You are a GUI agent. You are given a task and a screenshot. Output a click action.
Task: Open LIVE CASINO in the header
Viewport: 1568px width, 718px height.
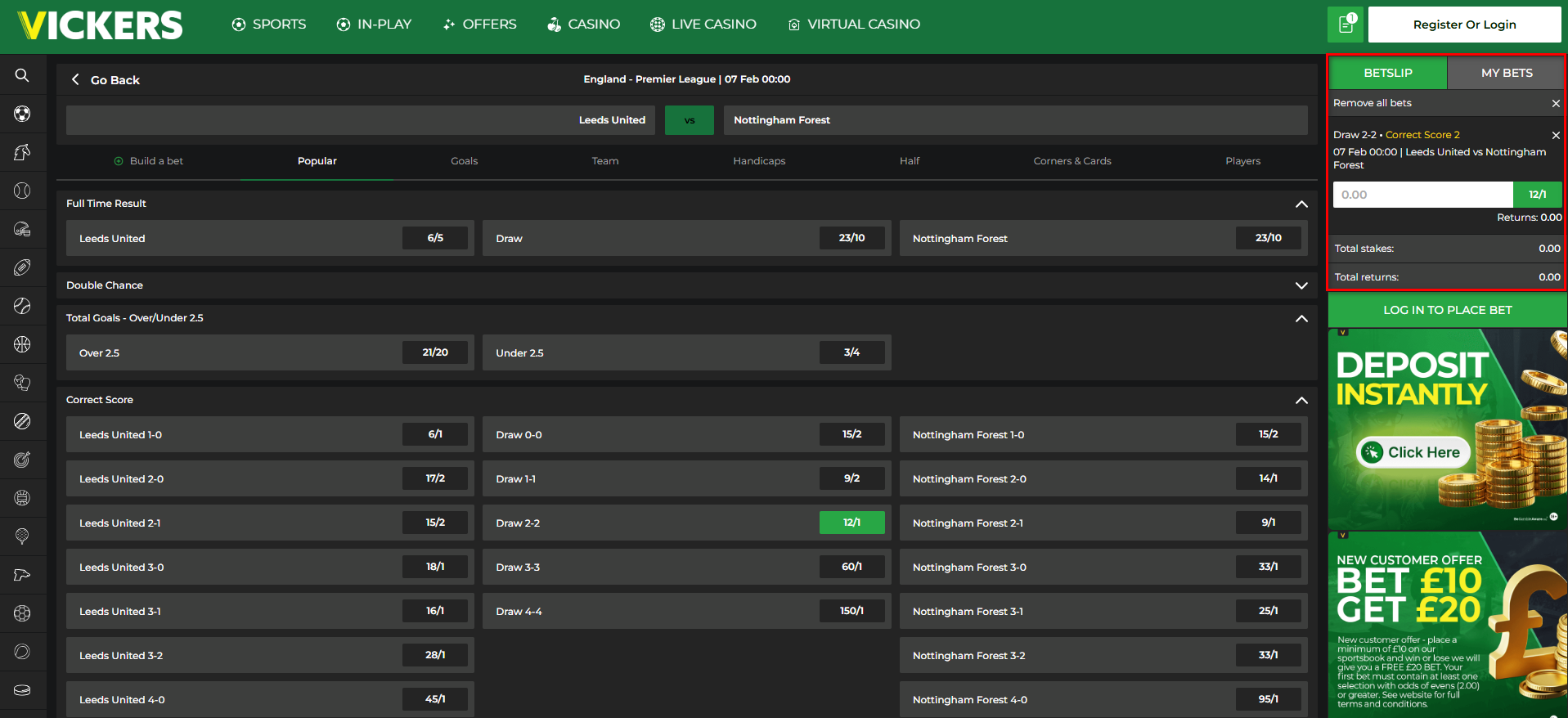tap(703, 25)
